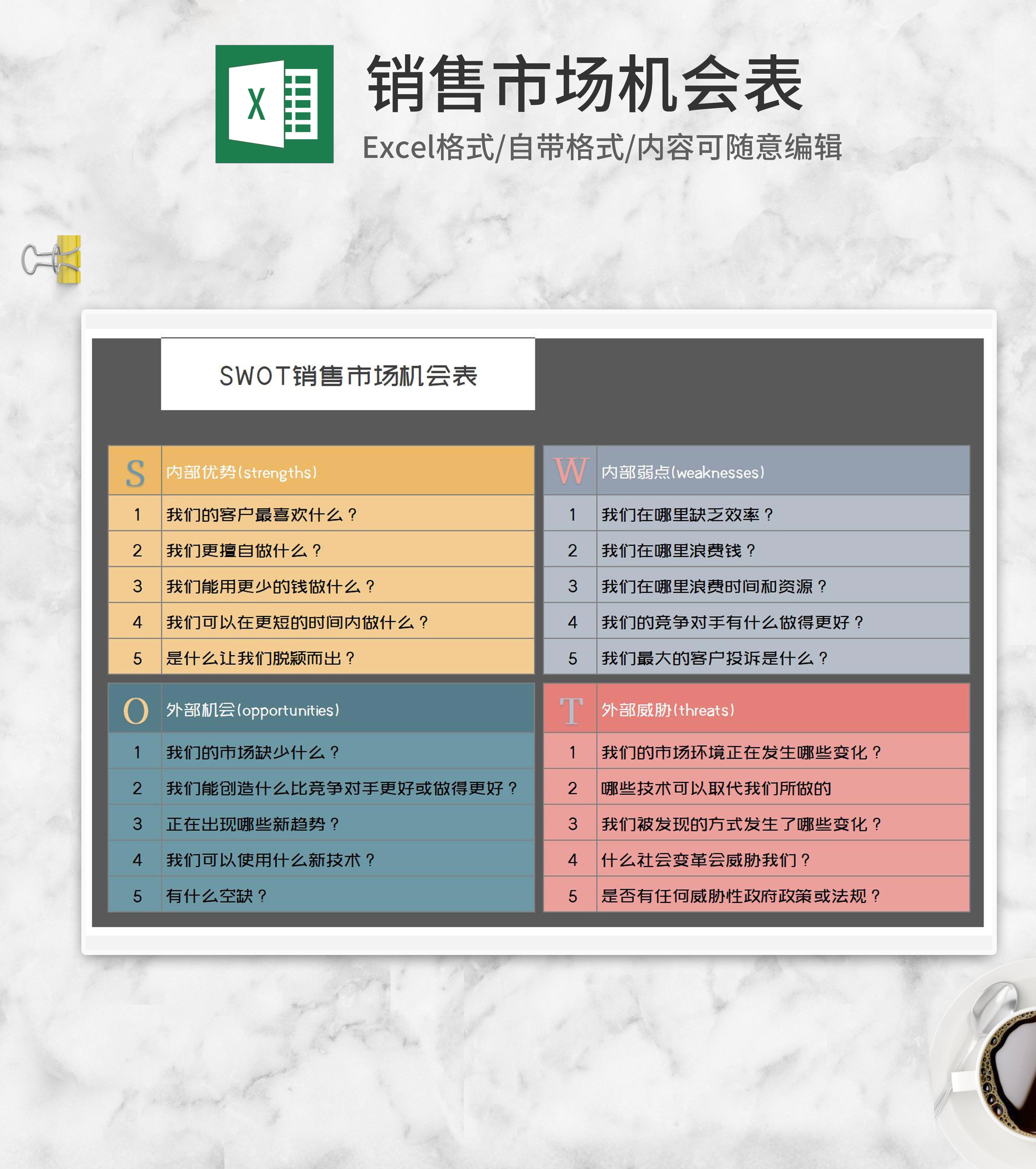Screen dimensions: 1036x1169
Task: Select cell 什么社会变革会威胁我们？
Action: pyautogui.click(x=782, y=860)
